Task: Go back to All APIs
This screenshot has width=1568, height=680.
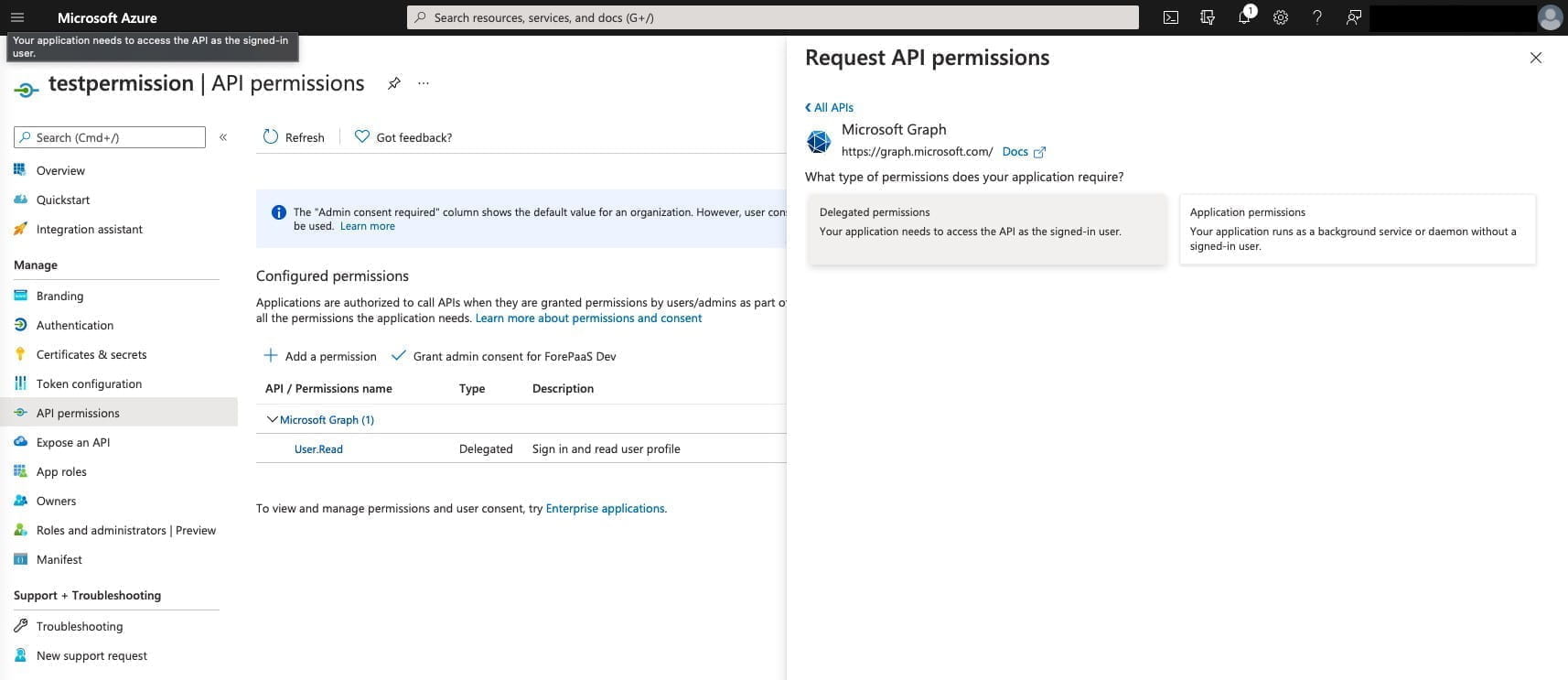Action: pos(829,107)
